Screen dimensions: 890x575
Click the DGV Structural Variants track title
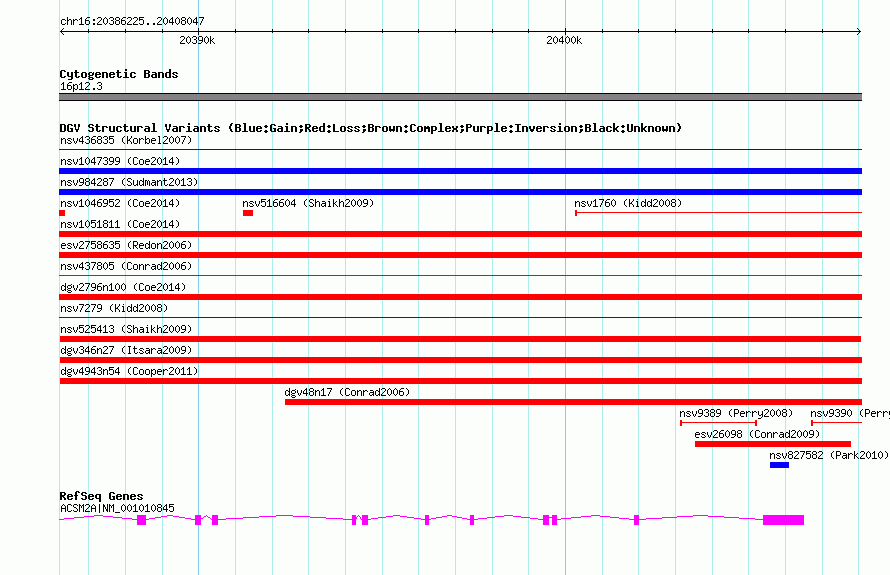pos(371,128)
